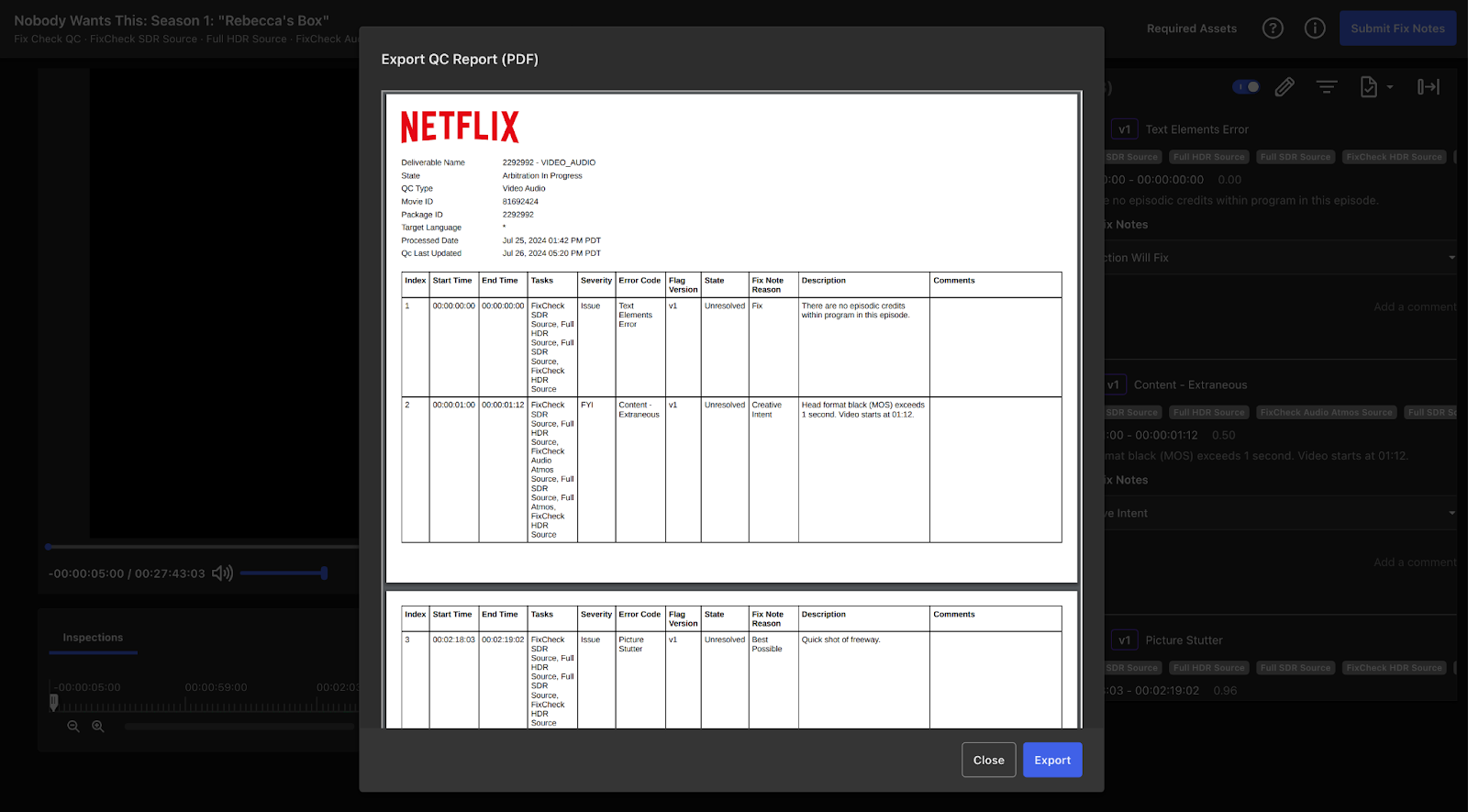Expand the Creative Intent dropdown
This screenshot has width=1468, height=812.
click(x=1280, y=514)
